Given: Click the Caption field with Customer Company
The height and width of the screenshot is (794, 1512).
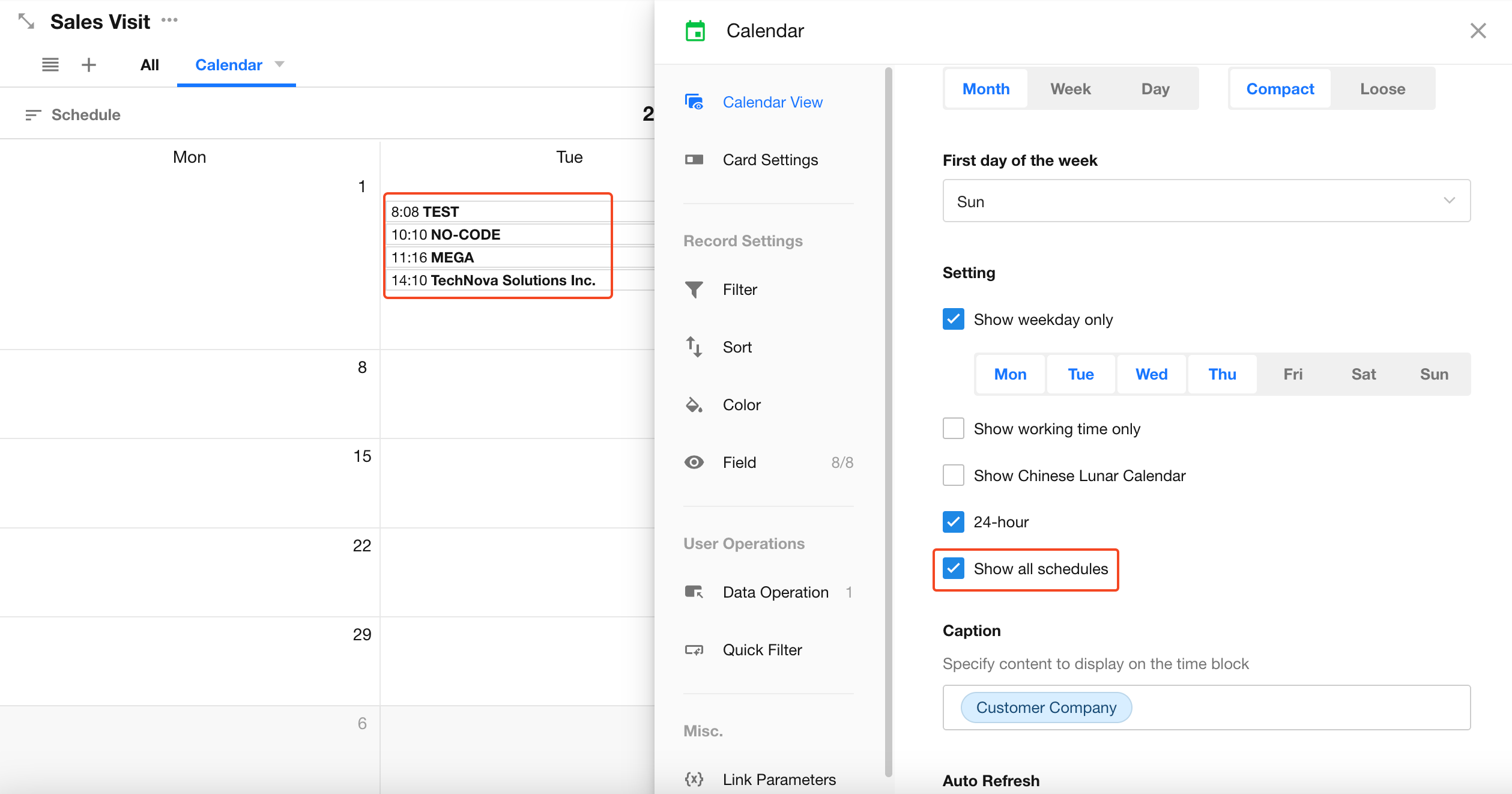Looking at the screenshot, I should pyautogui.click(x=1206, y=708).
